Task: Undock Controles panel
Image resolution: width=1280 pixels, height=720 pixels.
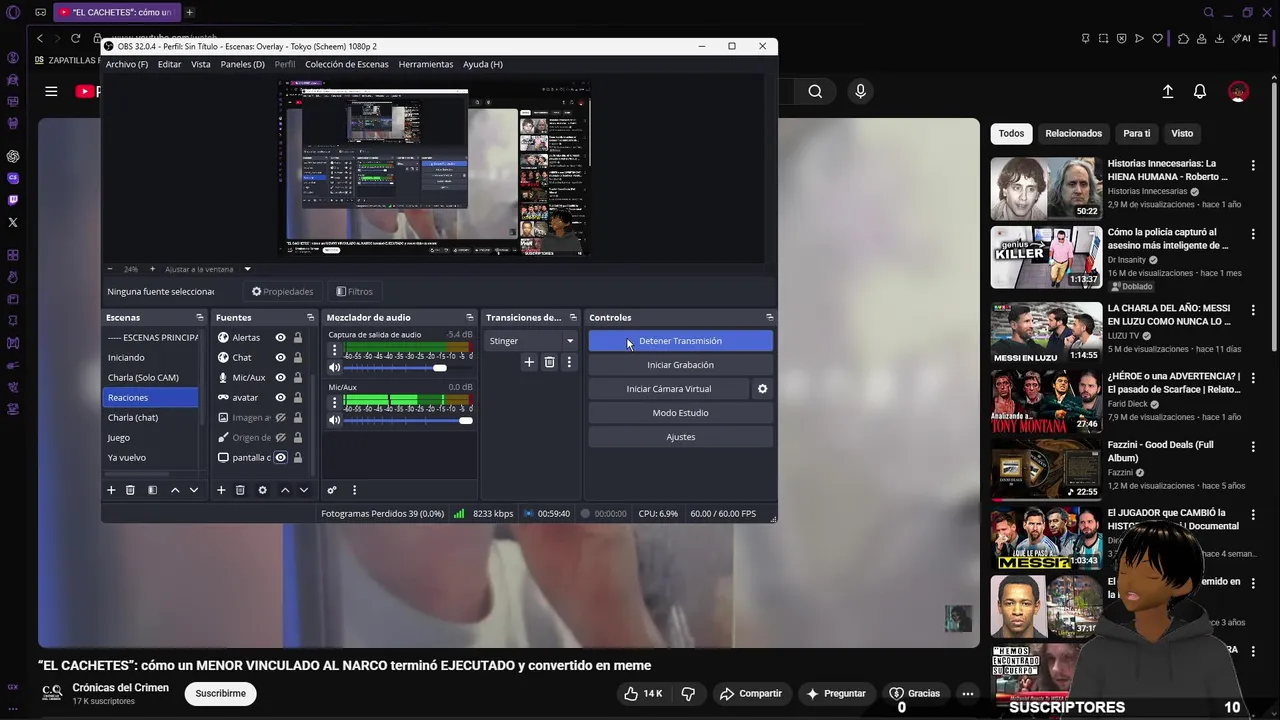Action: (x=769, y=317)
